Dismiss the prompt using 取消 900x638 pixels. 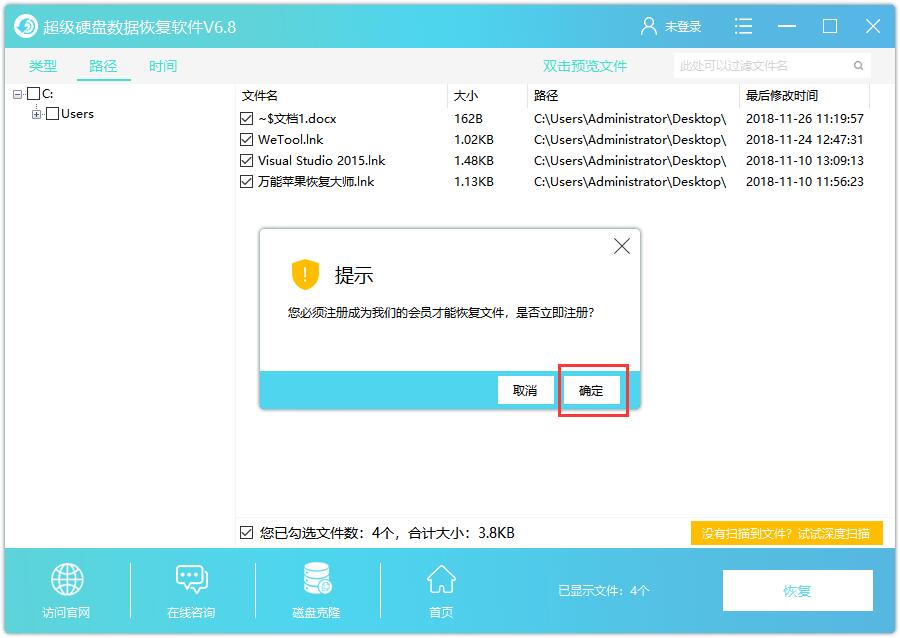(526, 390)
